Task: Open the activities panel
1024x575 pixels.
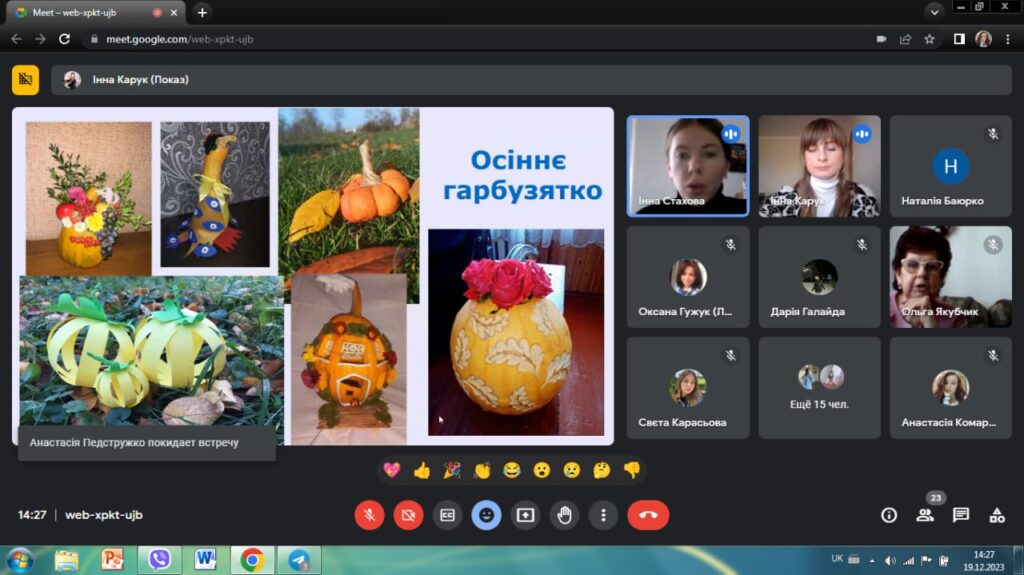Action: (x=997, y=515)
